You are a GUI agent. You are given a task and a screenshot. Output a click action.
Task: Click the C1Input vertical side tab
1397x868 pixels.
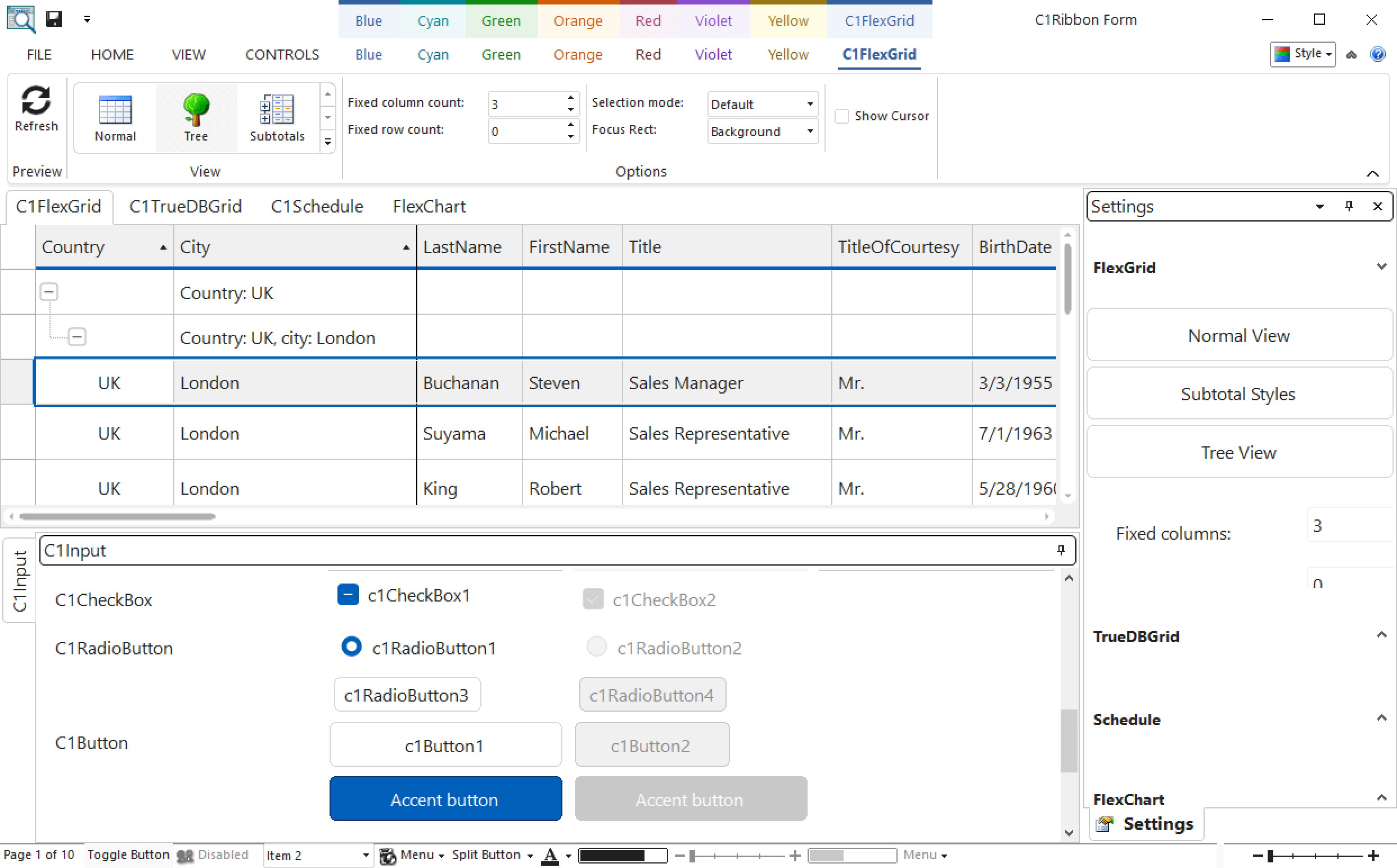19,581
